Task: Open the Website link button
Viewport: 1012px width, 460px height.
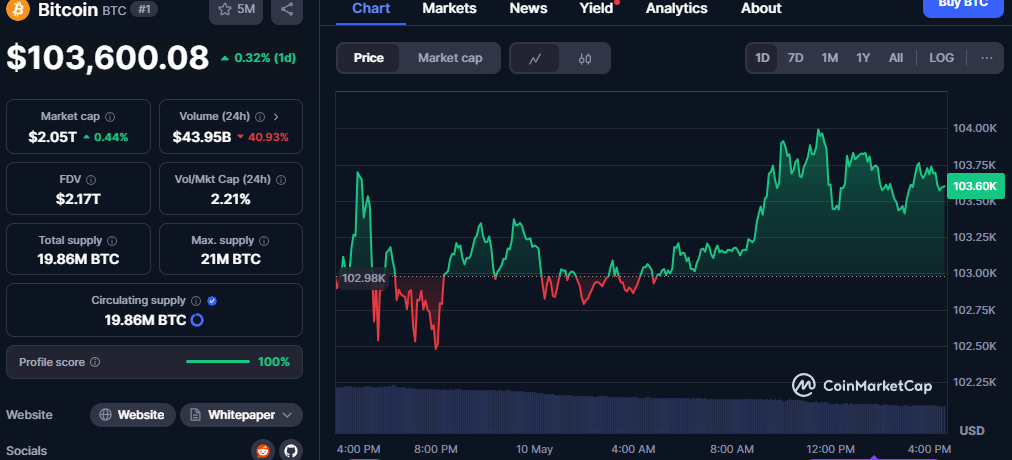Action: point(133,415)
